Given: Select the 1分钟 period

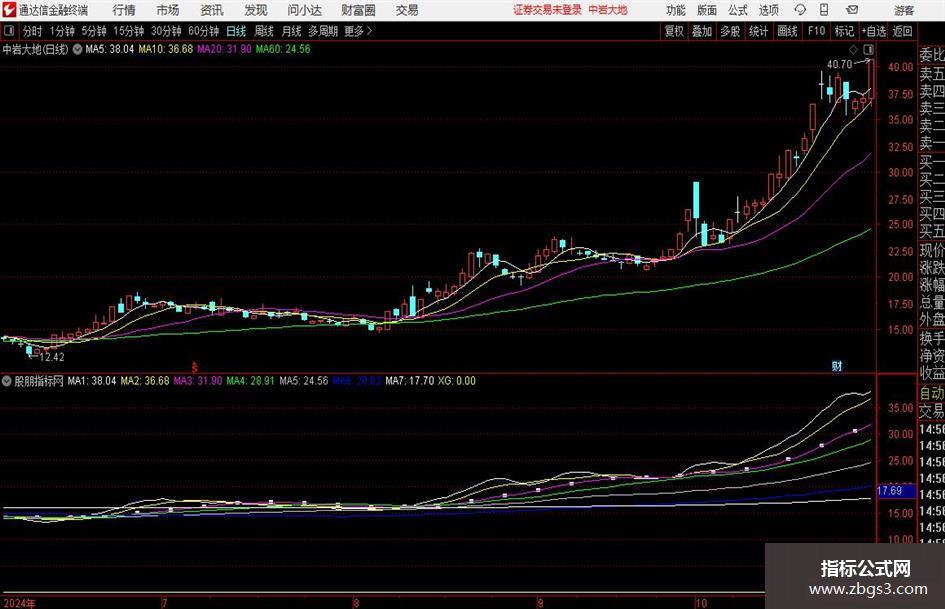Looking at the screenshot, I should coord(62,31).
